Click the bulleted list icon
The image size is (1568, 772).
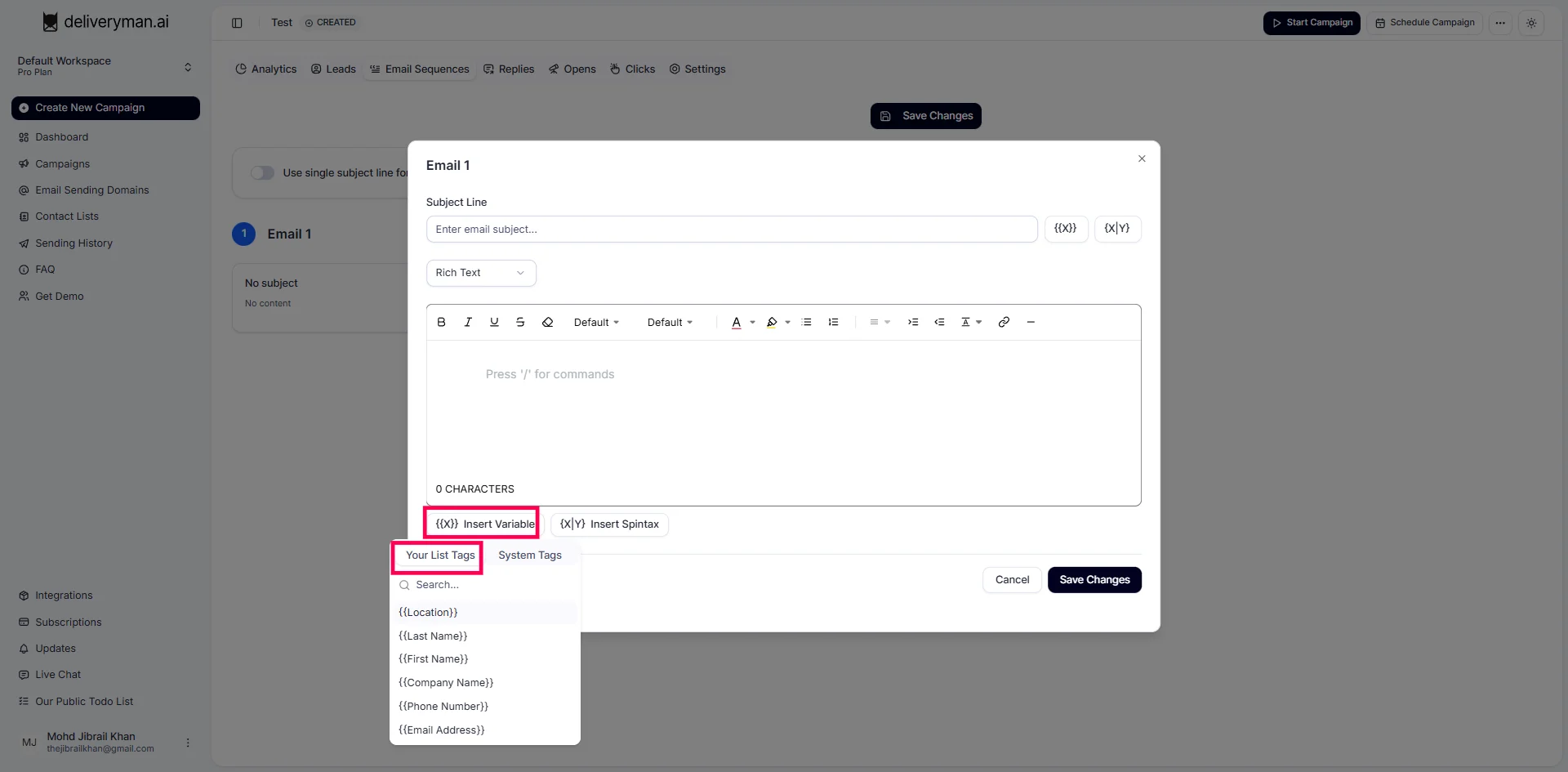(806, 322)
